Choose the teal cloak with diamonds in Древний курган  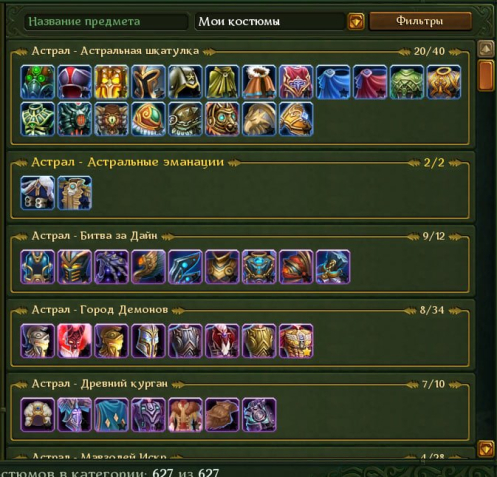[x=111, y=415]
